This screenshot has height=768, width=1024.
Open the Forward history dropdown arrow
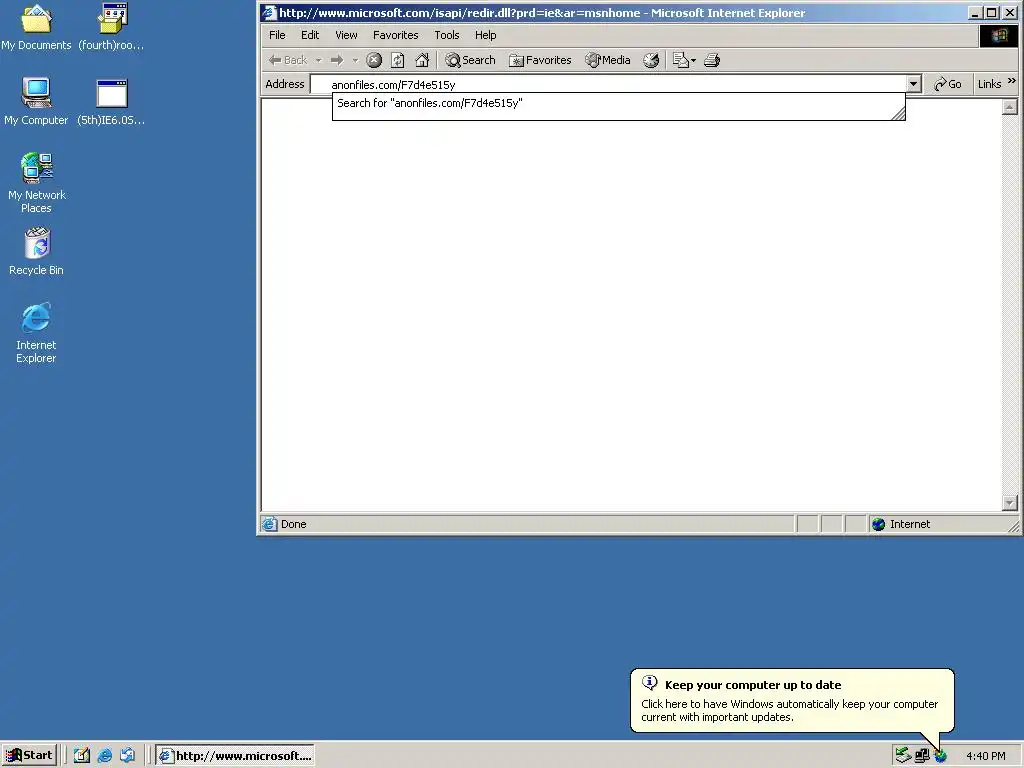tap(355, 60)
